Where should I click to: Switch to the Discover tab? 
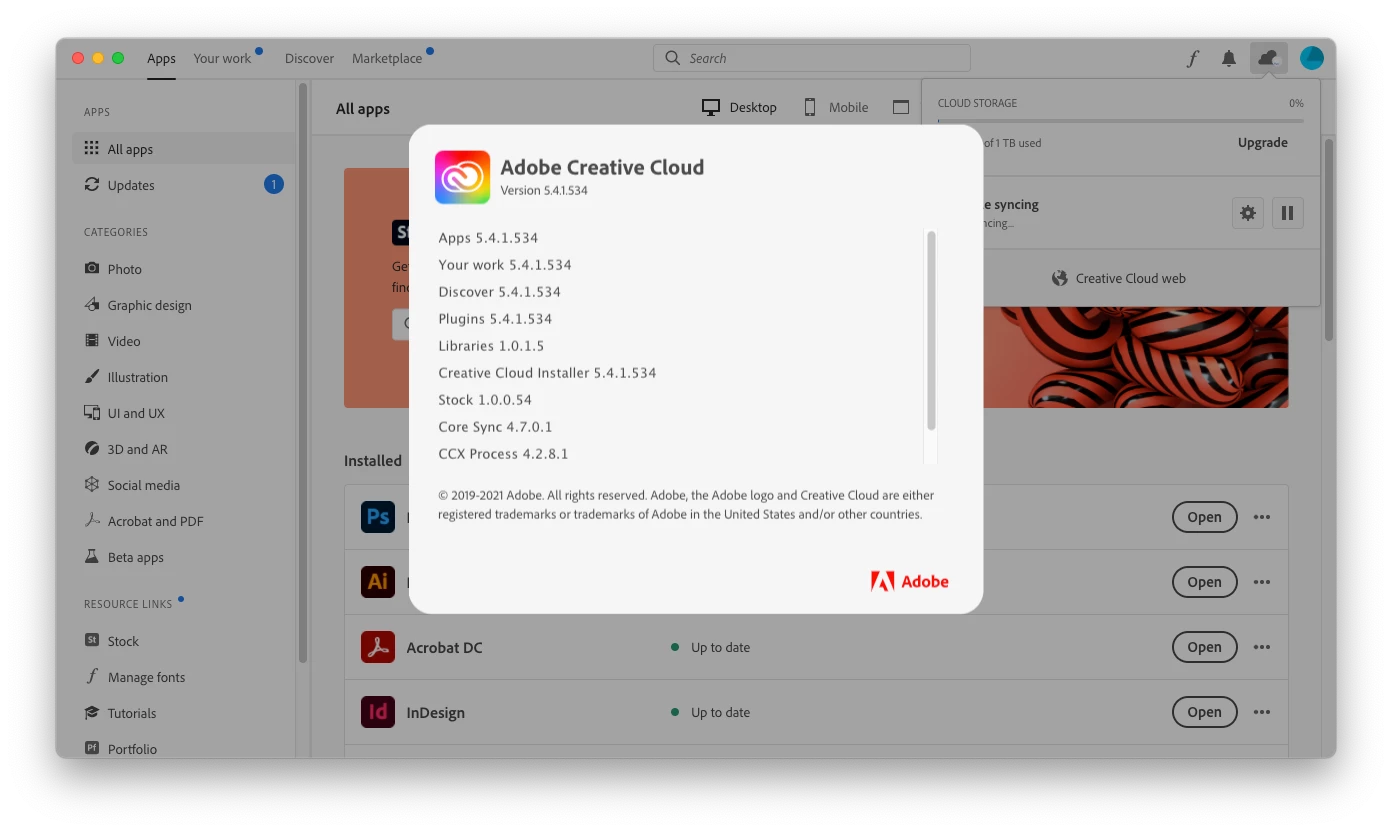[309, 58]
